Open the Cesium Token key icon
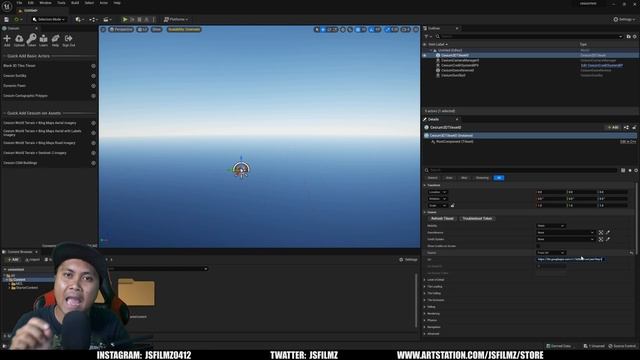640x360 pixels. (31, 40)
